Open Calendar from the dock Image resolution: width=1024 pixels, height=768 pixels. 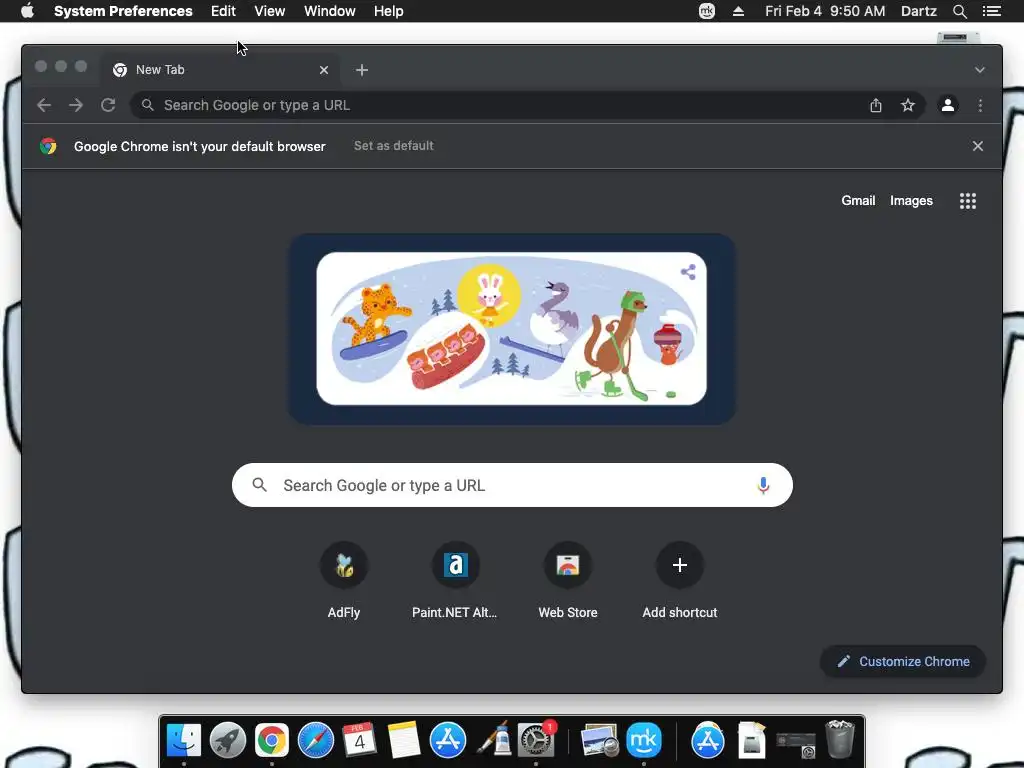pyautogui.click(x=360, y=741)
